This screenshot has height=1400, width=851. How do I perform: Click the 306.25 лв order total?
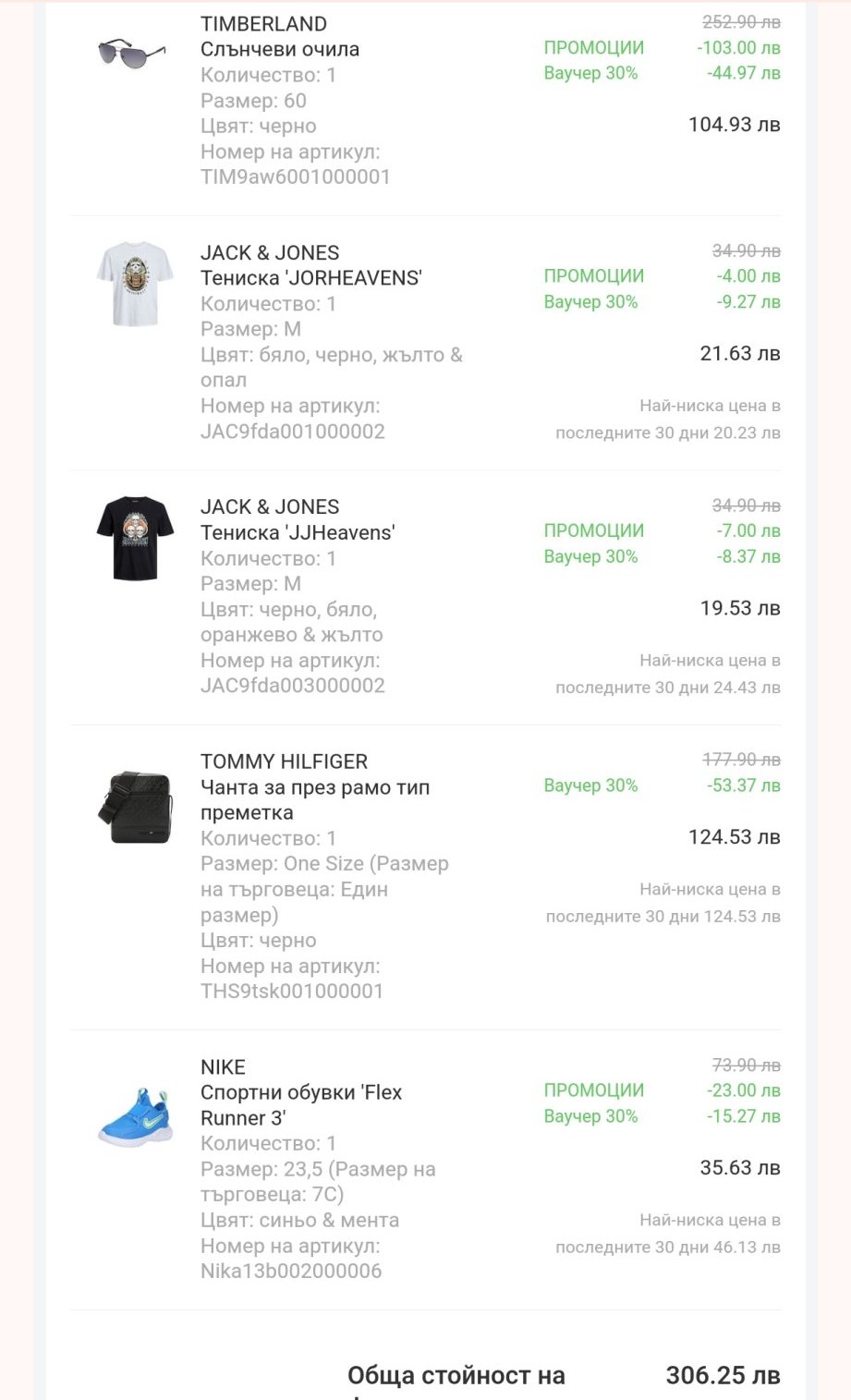(x=723, y=1376)
